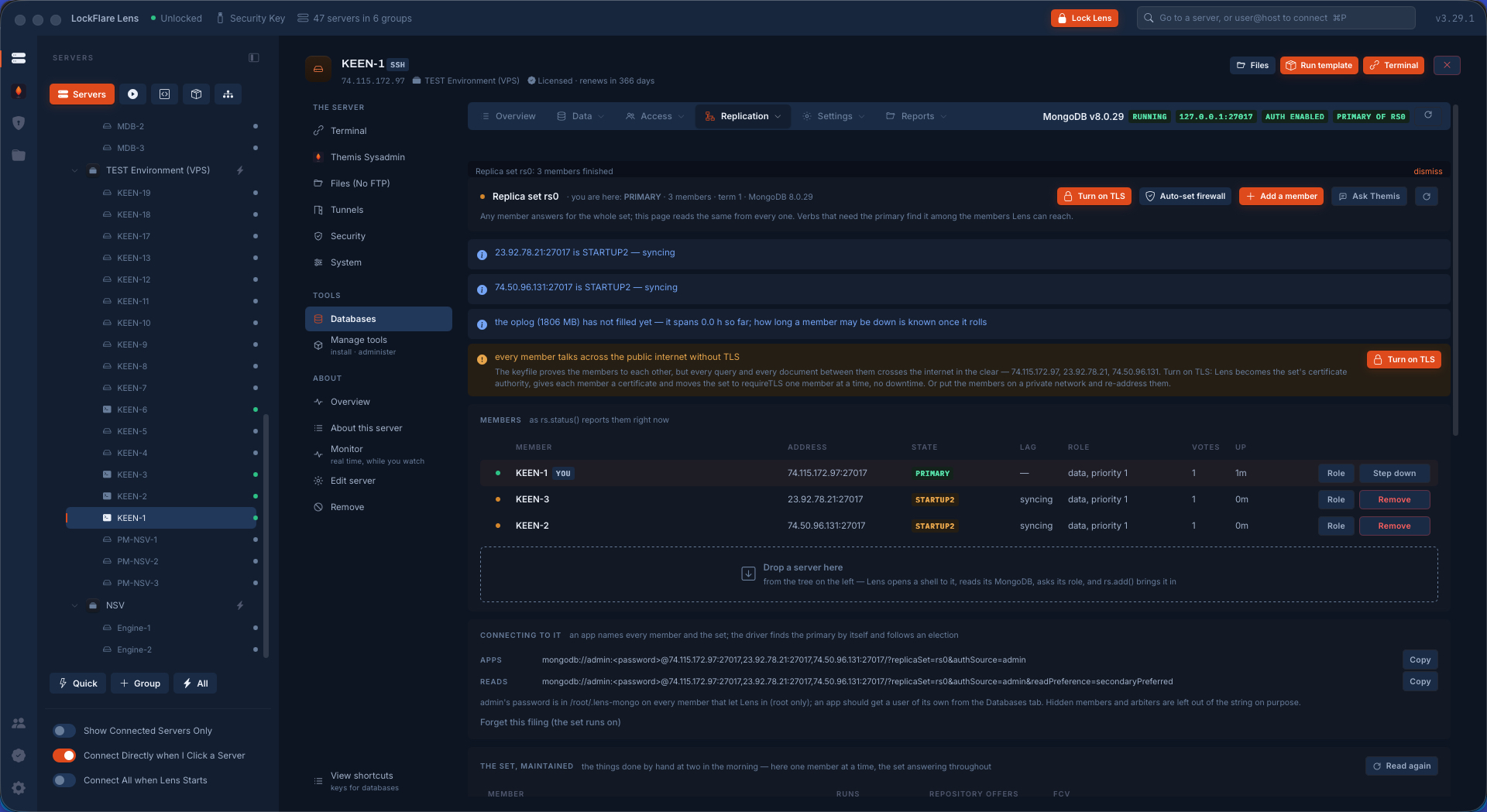Image resolution: width=1487 pixels, height=812 pixels.
Task: Click Add a member button
Action: 1282,197
